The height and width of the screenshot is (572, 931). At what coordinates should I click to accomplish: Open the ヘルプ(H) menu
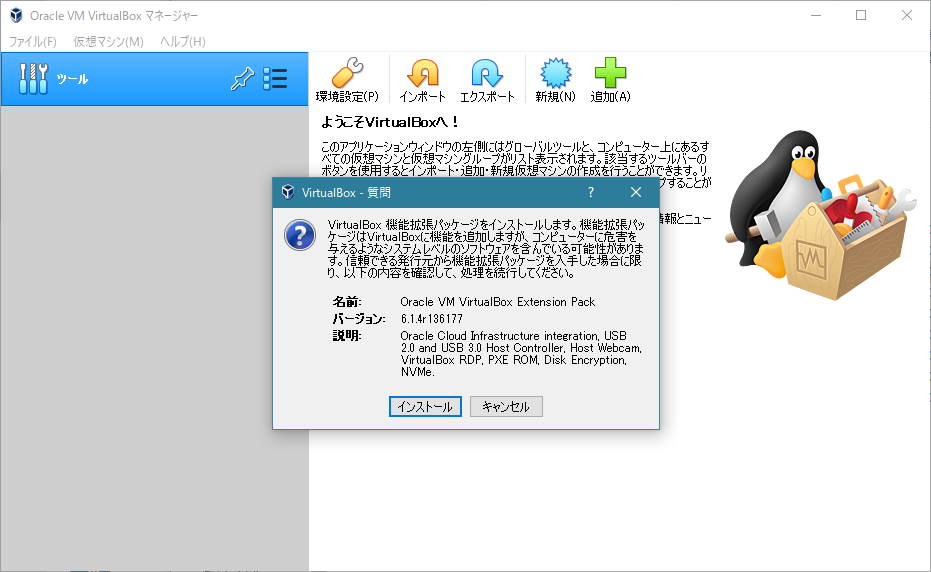(182, 42)
